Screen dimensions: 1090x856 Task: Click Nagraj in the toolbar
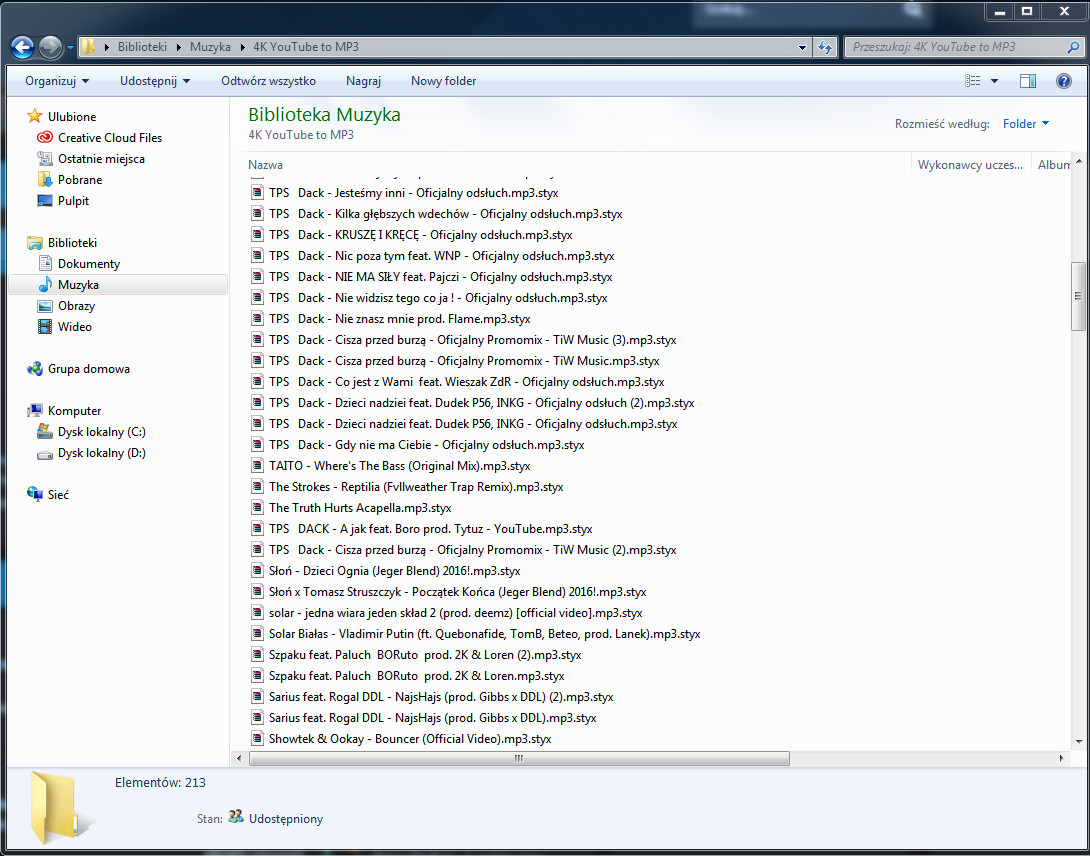364,81
